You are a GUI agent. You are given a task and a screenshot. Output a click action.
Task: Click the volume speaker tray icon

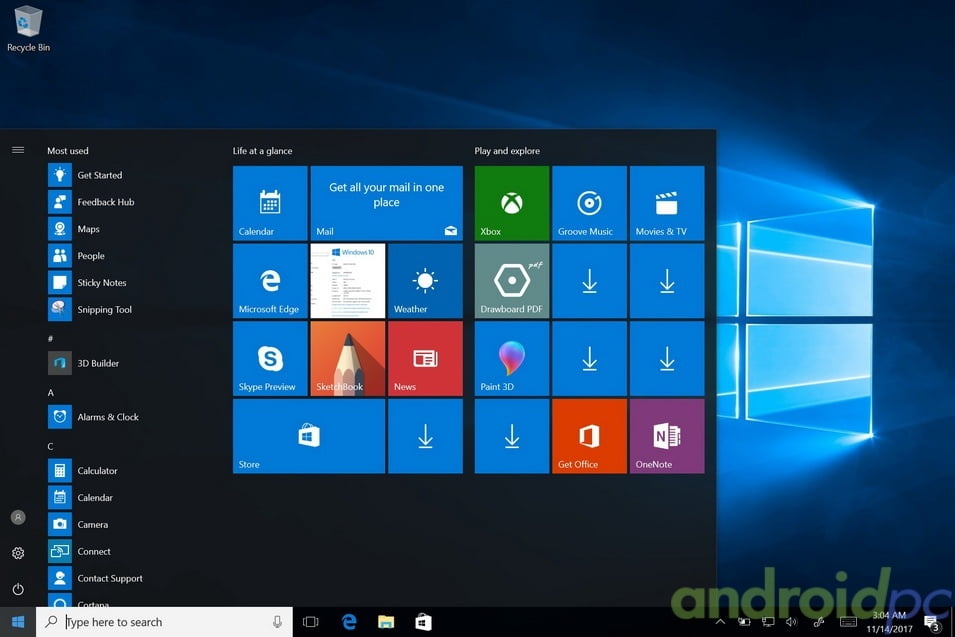[791, 622]
